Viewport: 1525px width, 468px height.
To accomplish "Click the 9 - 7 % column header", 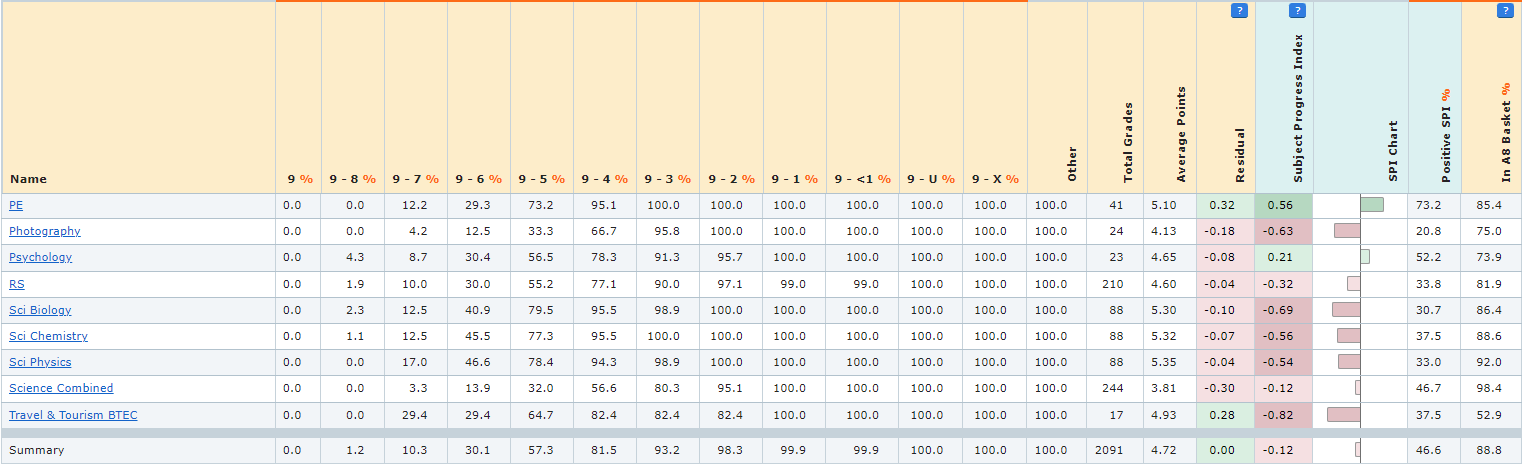I will point(415,179).
